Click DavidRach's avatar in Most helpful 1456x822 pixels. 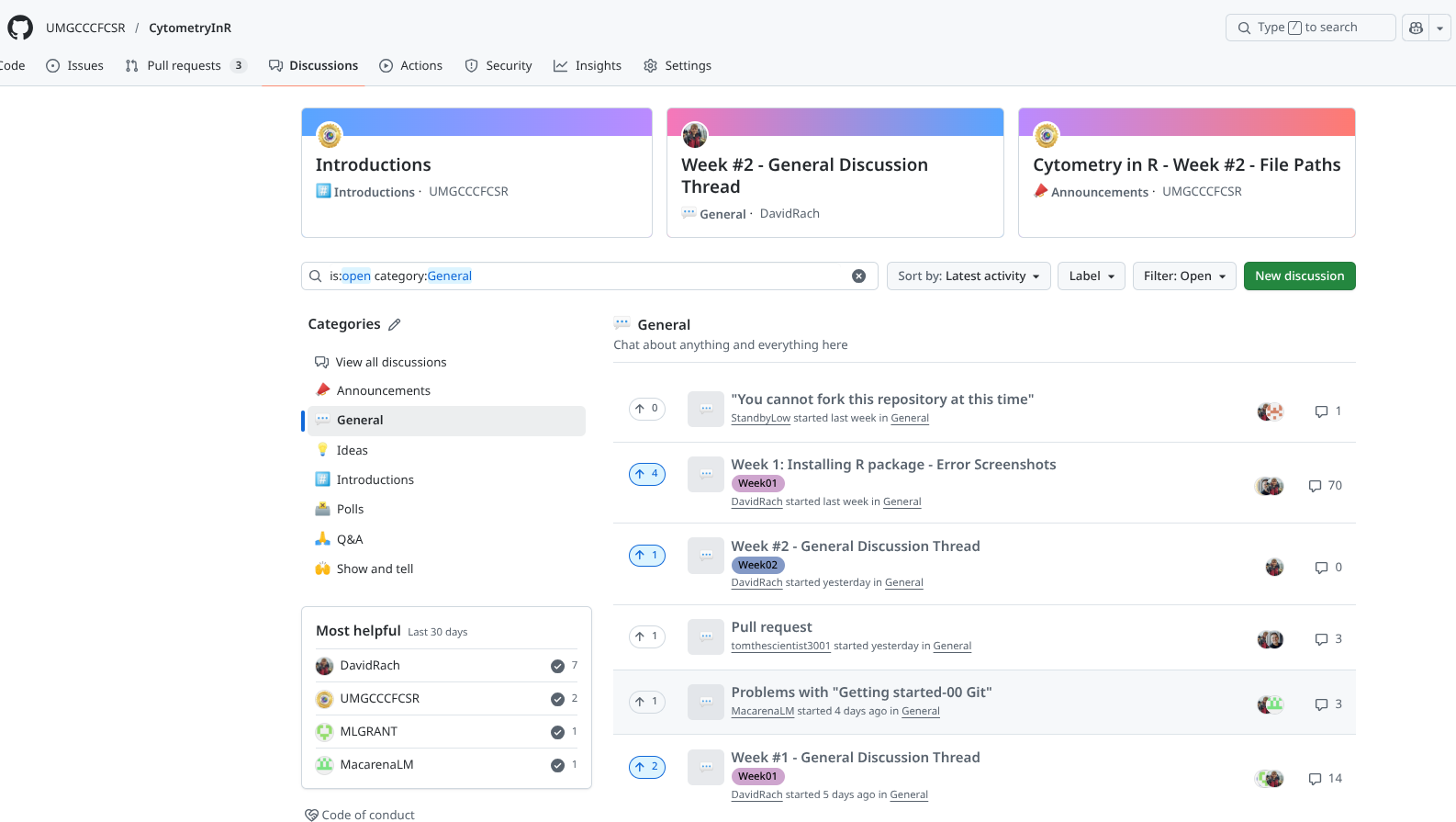click(324, 666)
